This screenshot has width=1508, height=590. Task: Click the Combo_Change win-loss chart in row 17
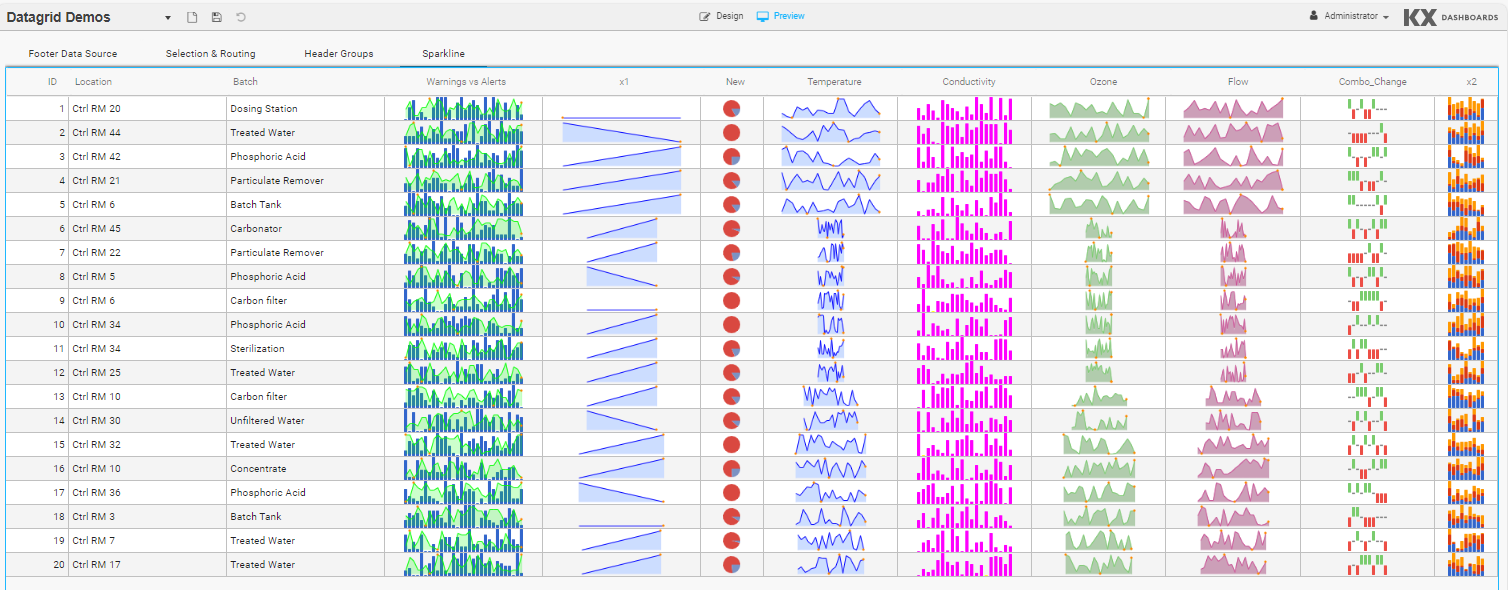(1367, 492)
